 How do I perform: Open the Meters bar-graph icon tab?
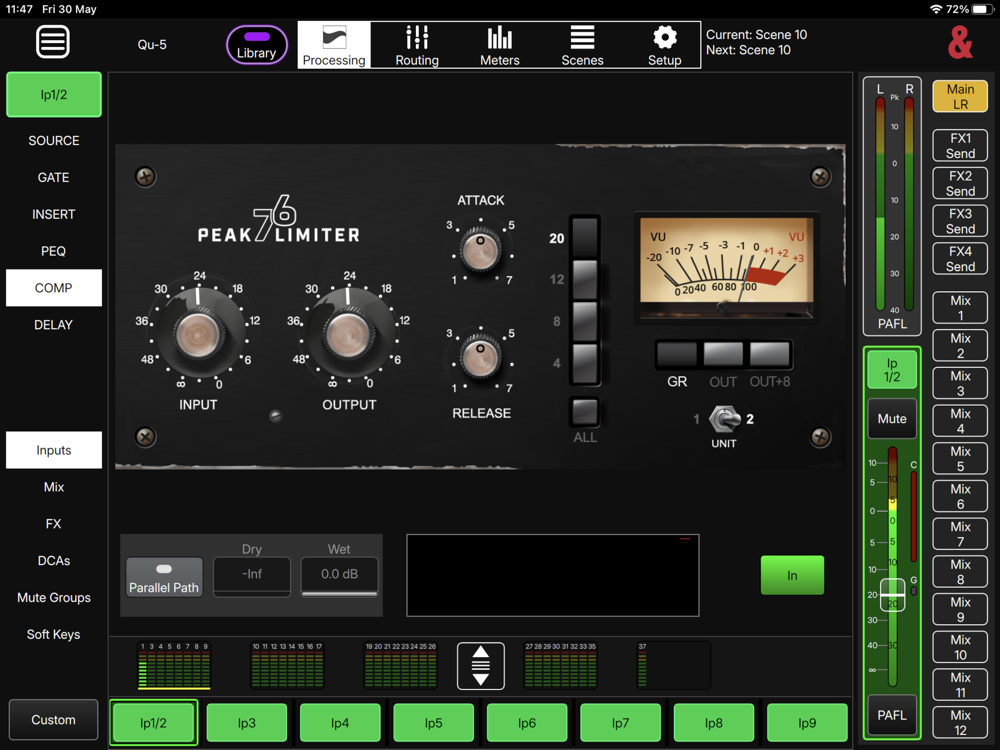[499, 45]
